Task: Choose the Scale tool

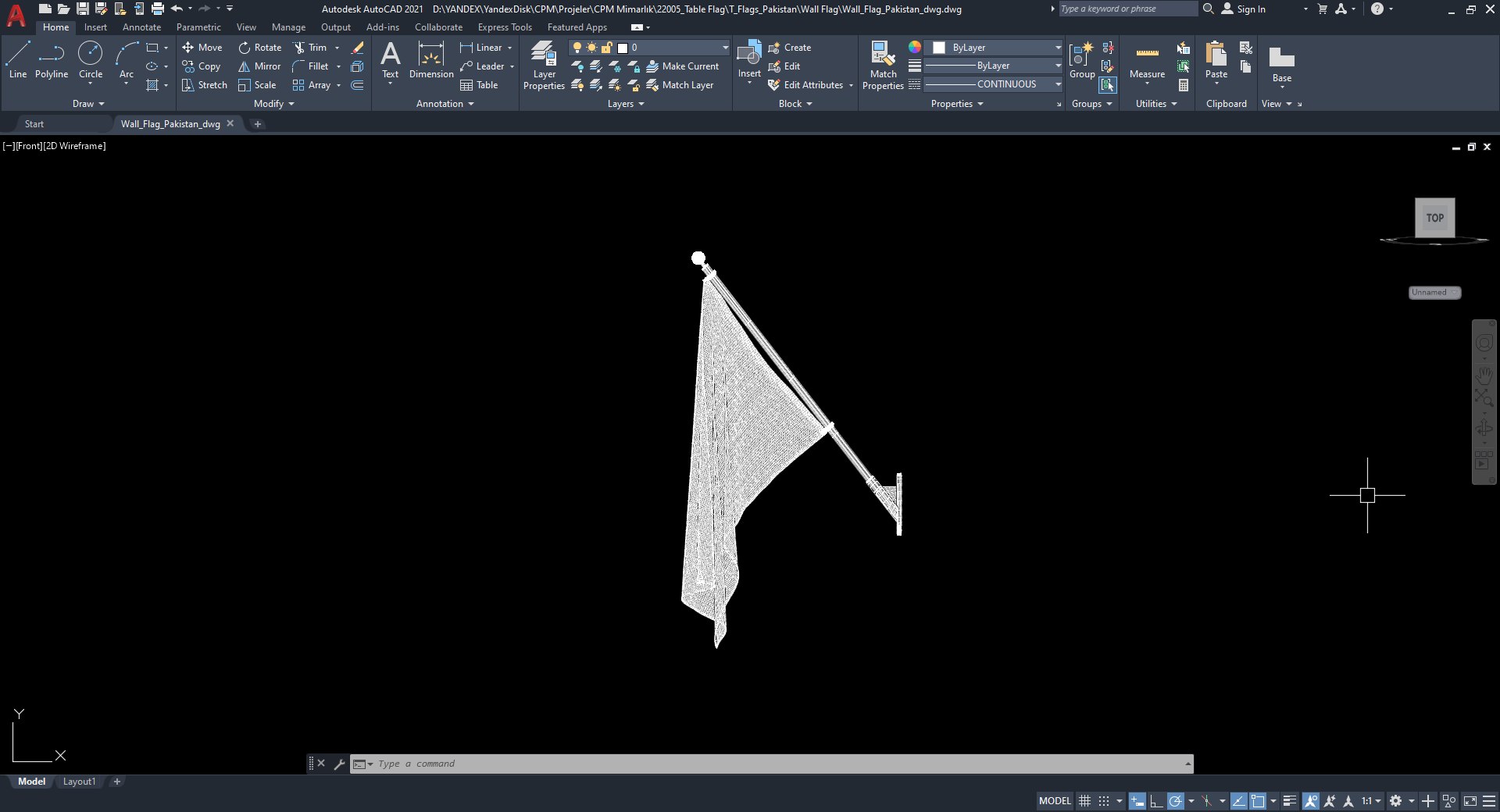Action: pyautogui.click(x=258, y=85)
